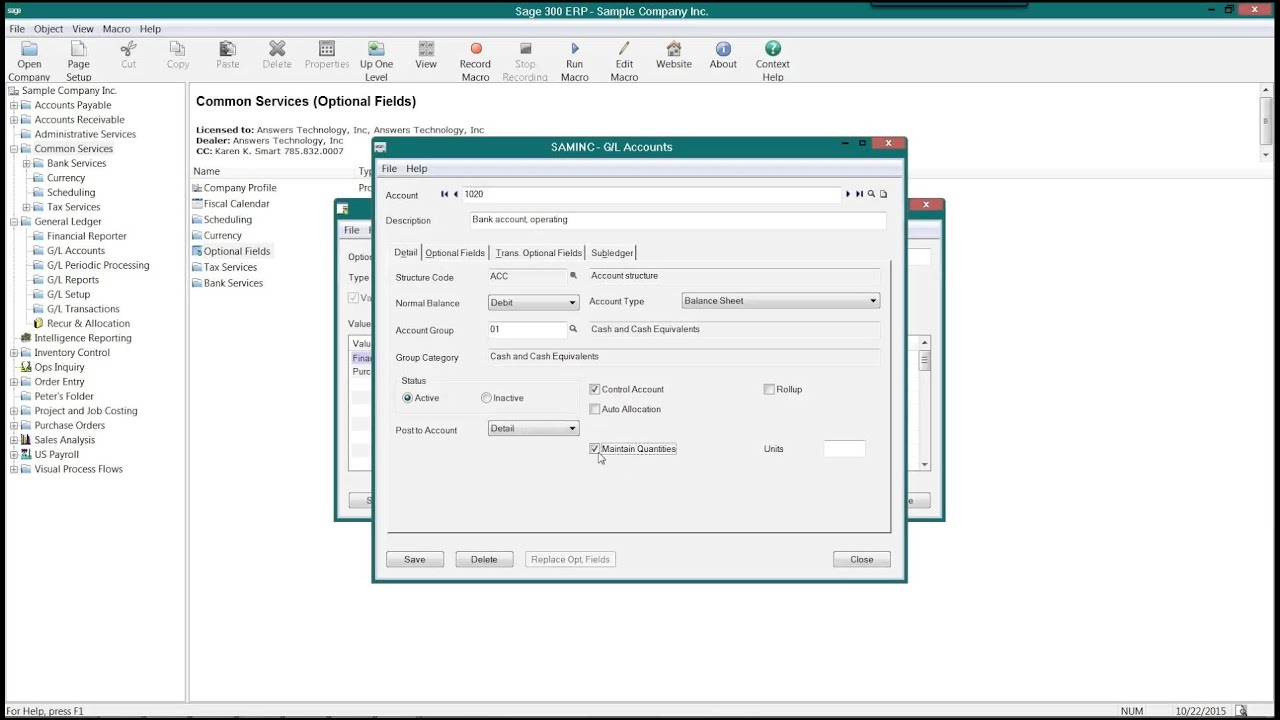Open the Macro menu in main window
Screen dimensions: 1280x720
pos(116,29)
